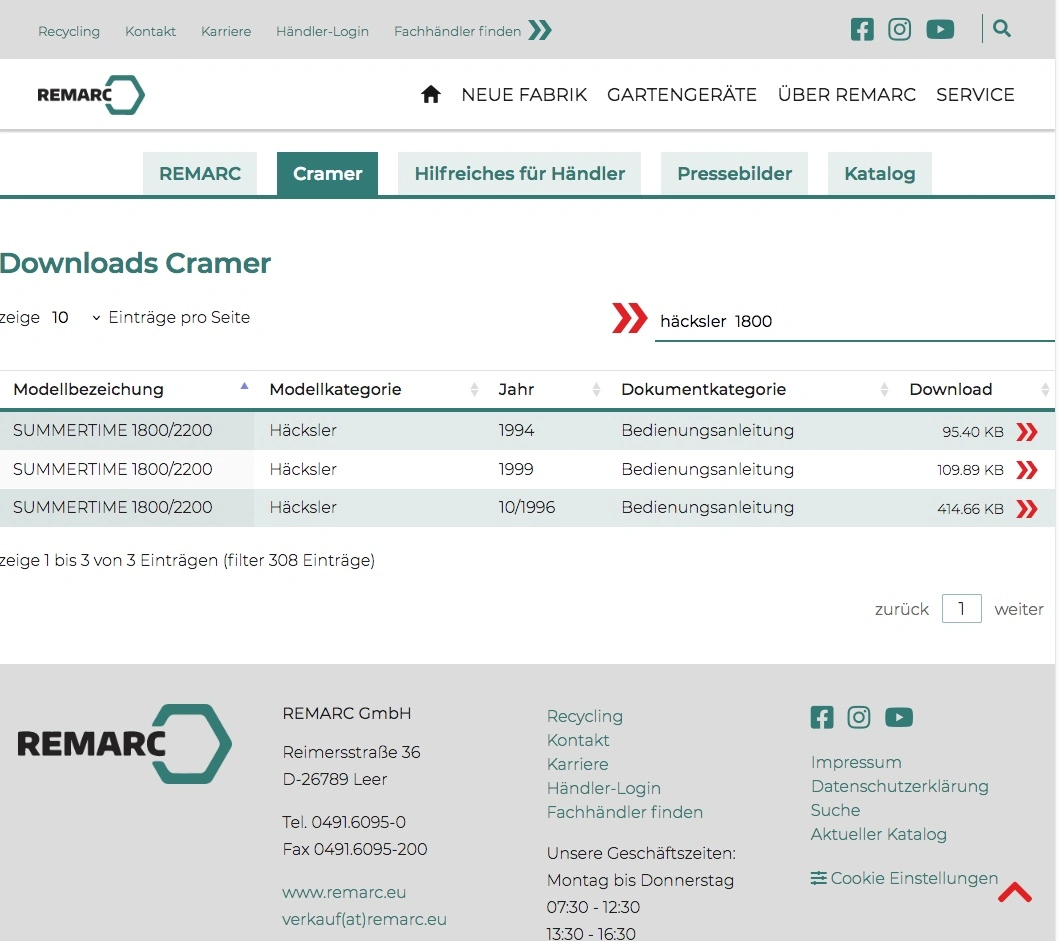Click the search field containing häcksler 1800
The width and height of the screenshot is (1059, 941).
click(x=853, y=322)
